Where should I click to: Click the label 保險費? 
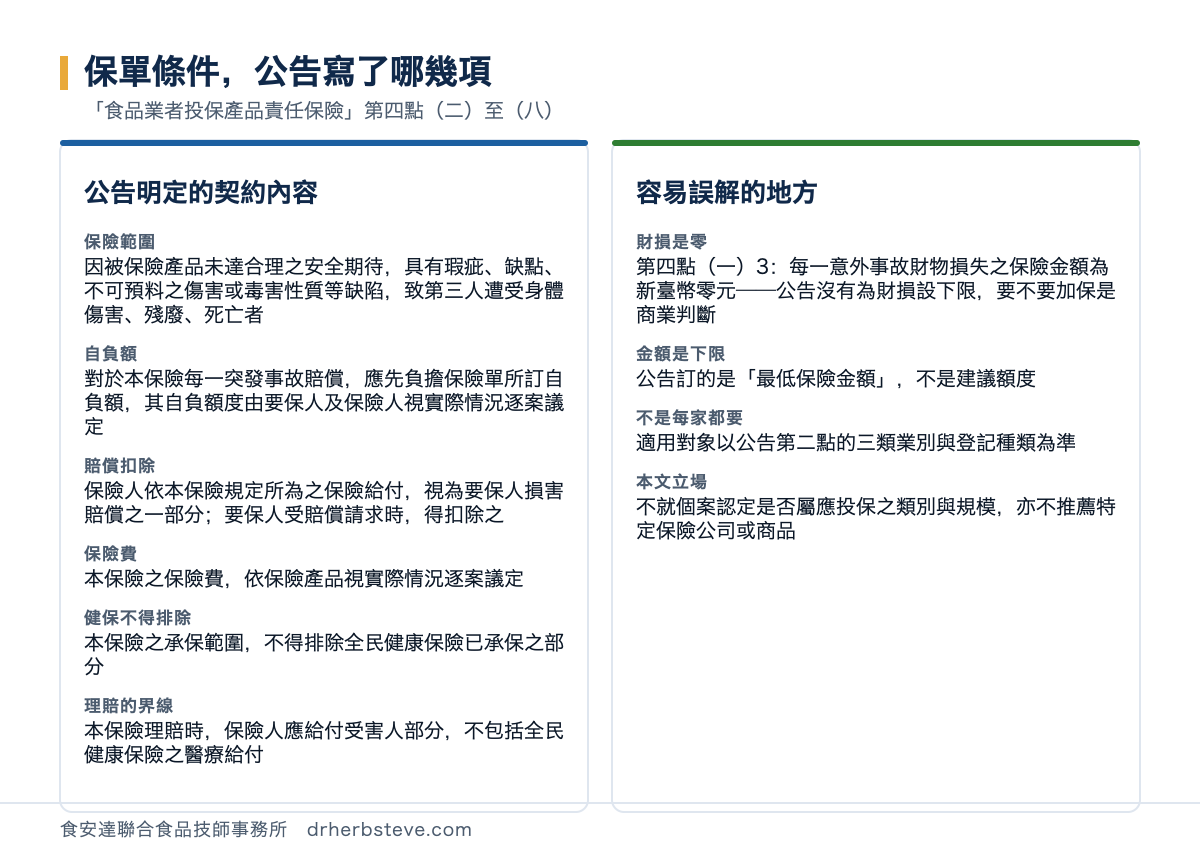[x=110, y=554]
